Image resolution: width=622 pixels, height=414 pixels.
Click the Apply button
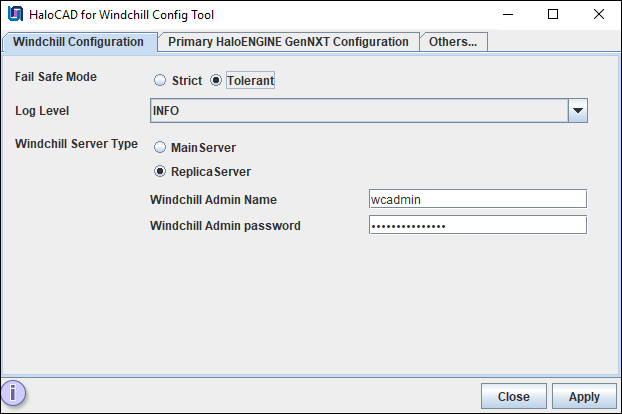click(x=584, y=396)
